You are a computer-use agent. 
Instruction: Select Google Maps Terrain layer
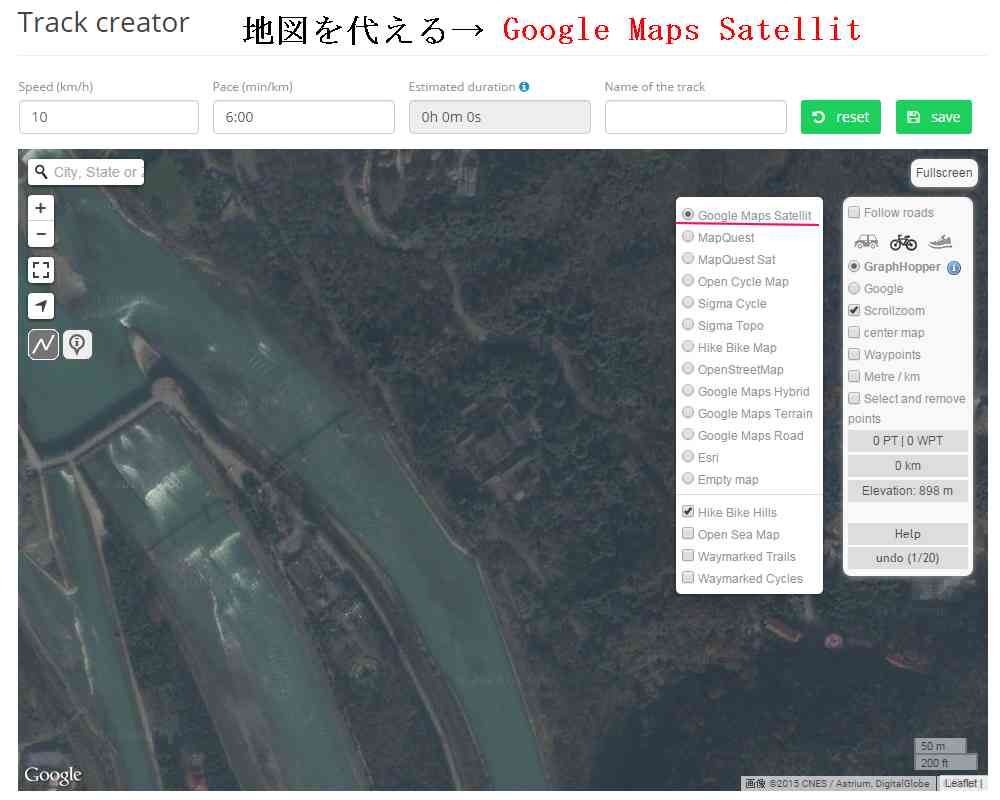(688, 413)
